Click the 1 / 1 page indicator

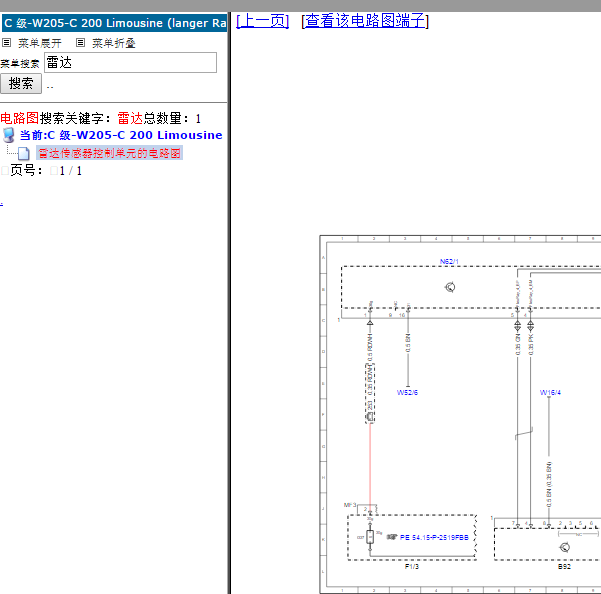coord(71,171)
